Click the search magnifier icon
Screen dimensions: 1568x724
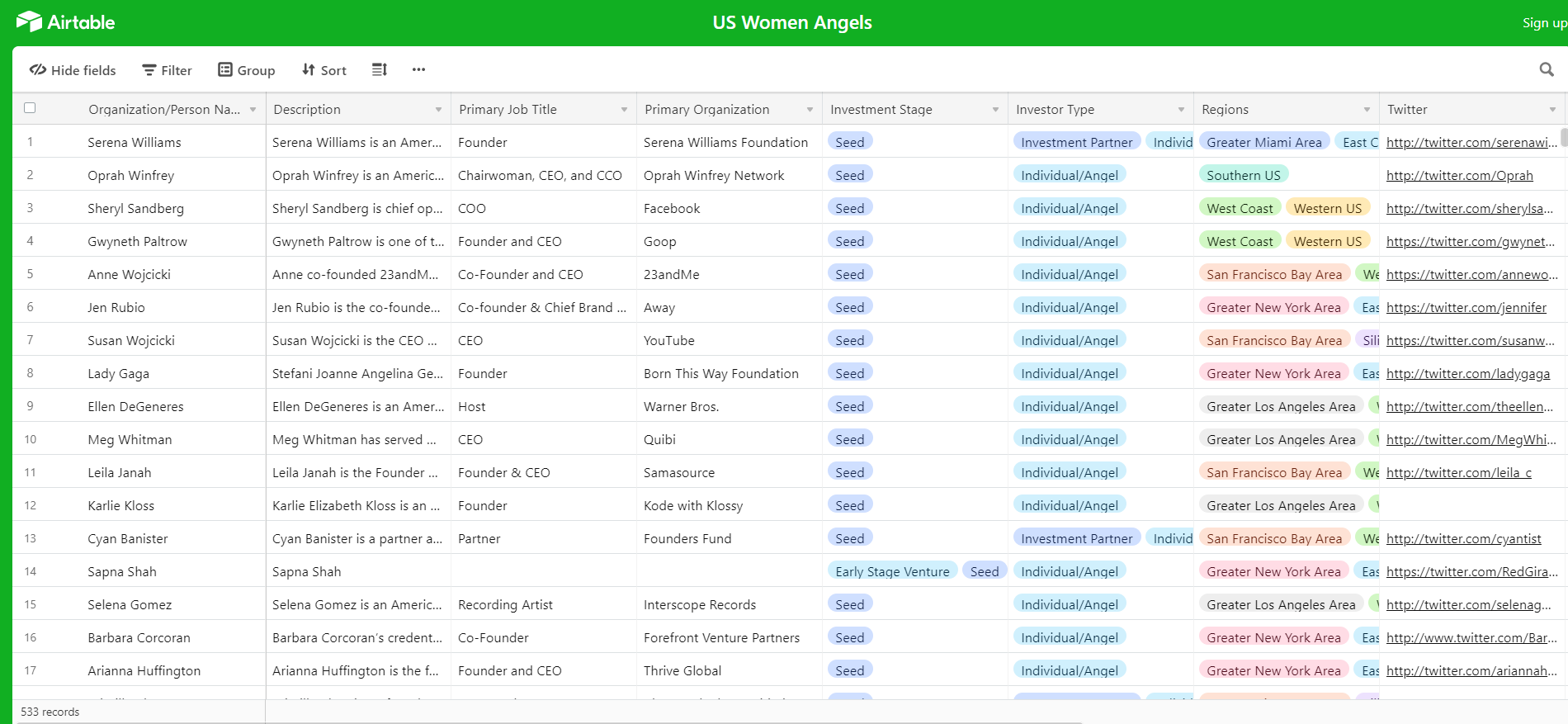click(1547, 69)
